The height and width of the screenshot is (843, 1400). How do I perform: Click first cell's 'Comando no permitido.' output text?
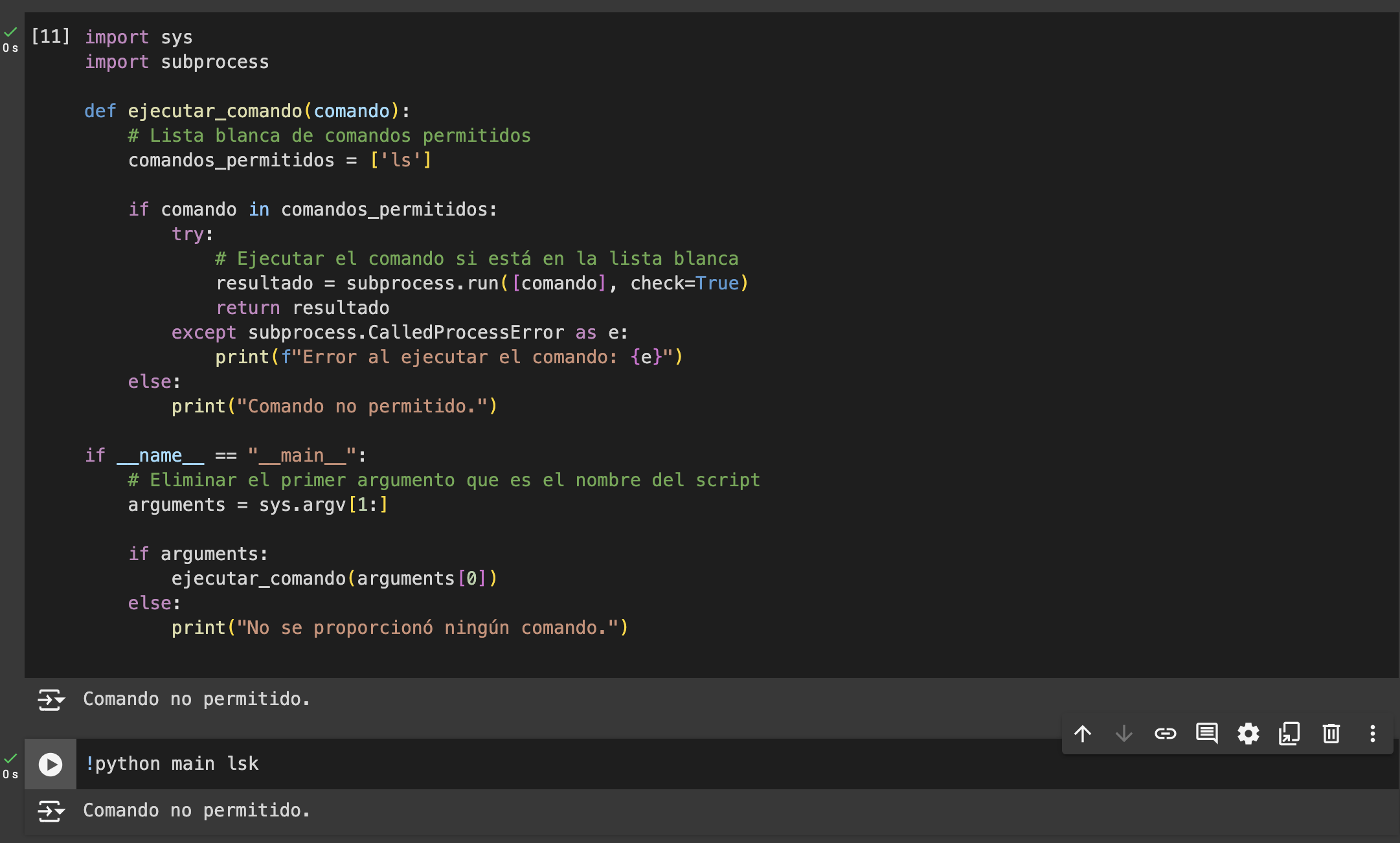[x=197, y=699]
